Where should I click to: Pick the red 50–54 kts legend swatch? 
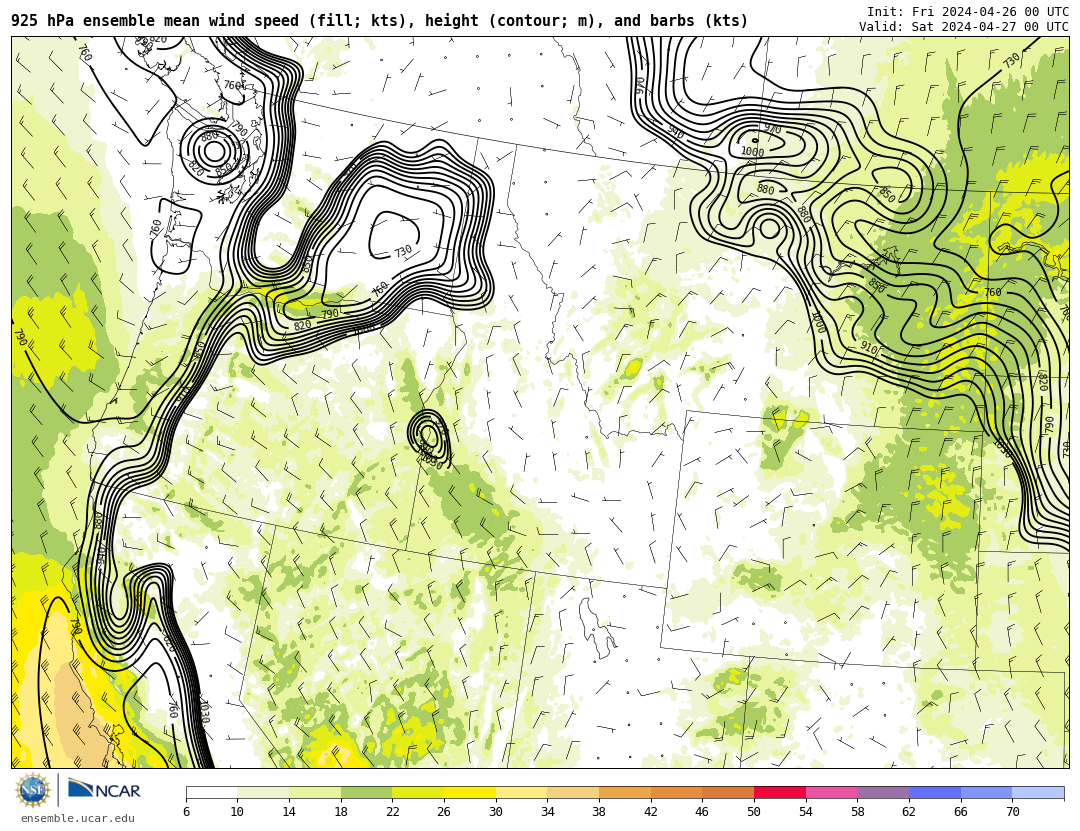pos(780,792)
